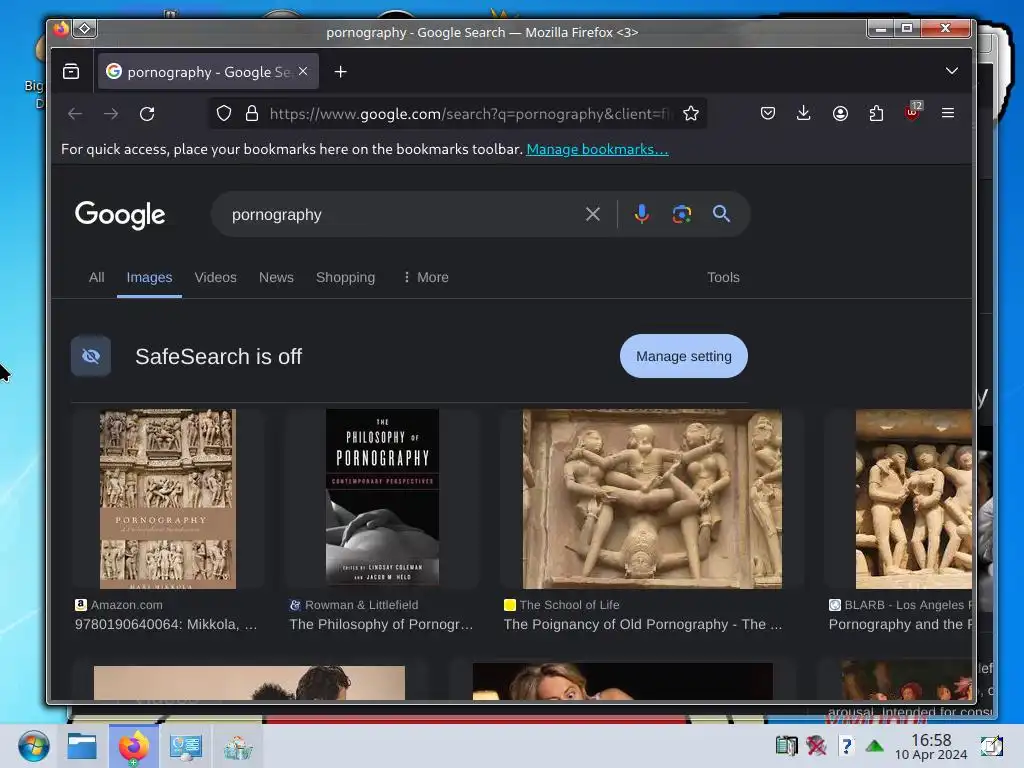Submit search with magnifier icon

click(x=721, y=214)
